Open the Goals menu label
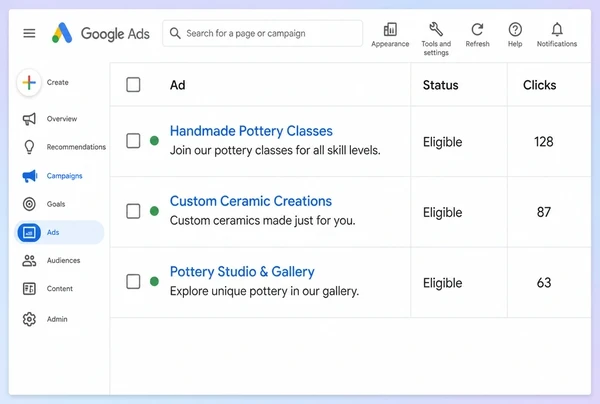Viewport: 600px width, 404px height. 56,204
